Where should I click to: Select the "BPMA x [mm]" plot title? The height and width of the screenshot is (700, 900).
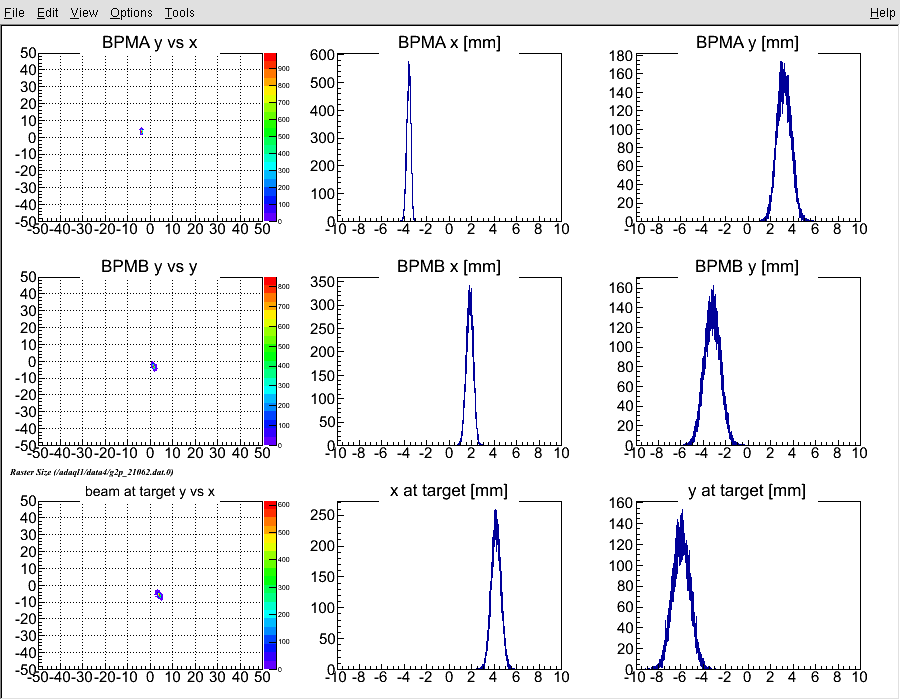tap(449, 42)
